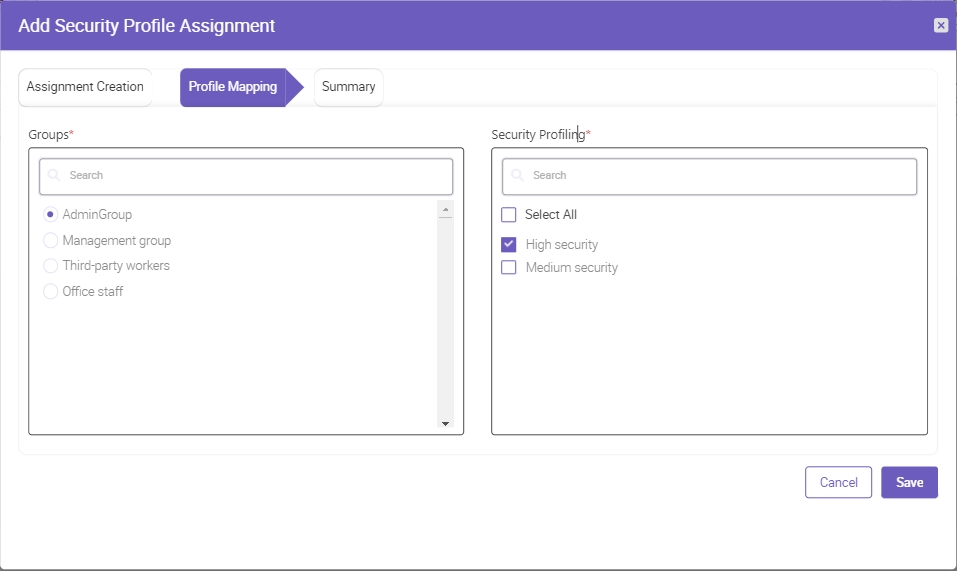957x571 pixels.
Task: Pick the Third-party workers radio option
Action: (51, 266)
